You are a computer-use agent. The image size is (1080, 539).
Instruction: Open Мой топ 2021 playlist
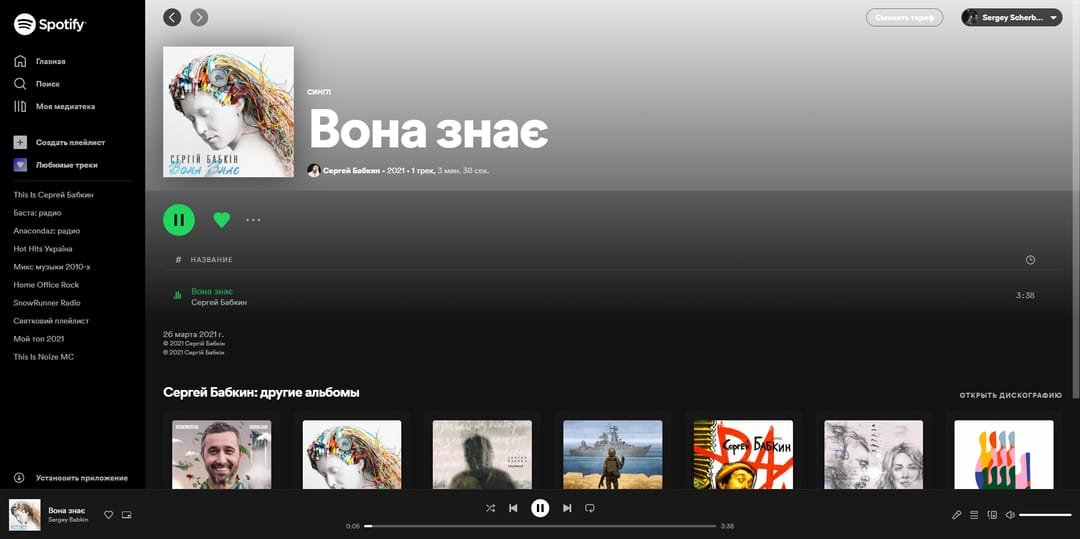point(39,339)
